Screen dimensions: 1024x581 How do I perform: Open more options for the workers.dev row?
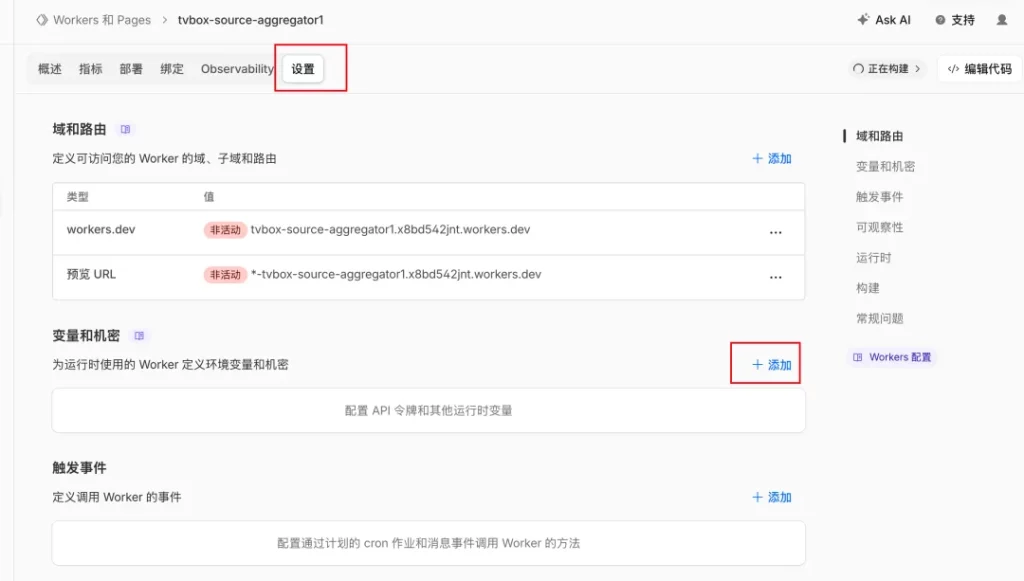[775, 232]
